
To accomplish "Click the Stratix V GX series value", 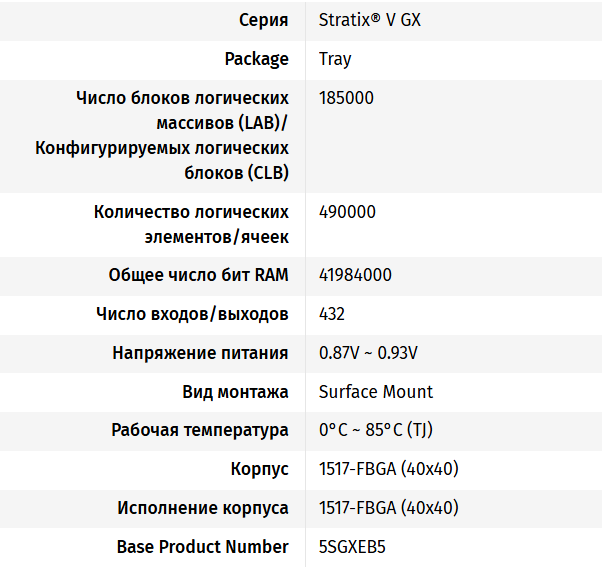I will tap(369, 20).
